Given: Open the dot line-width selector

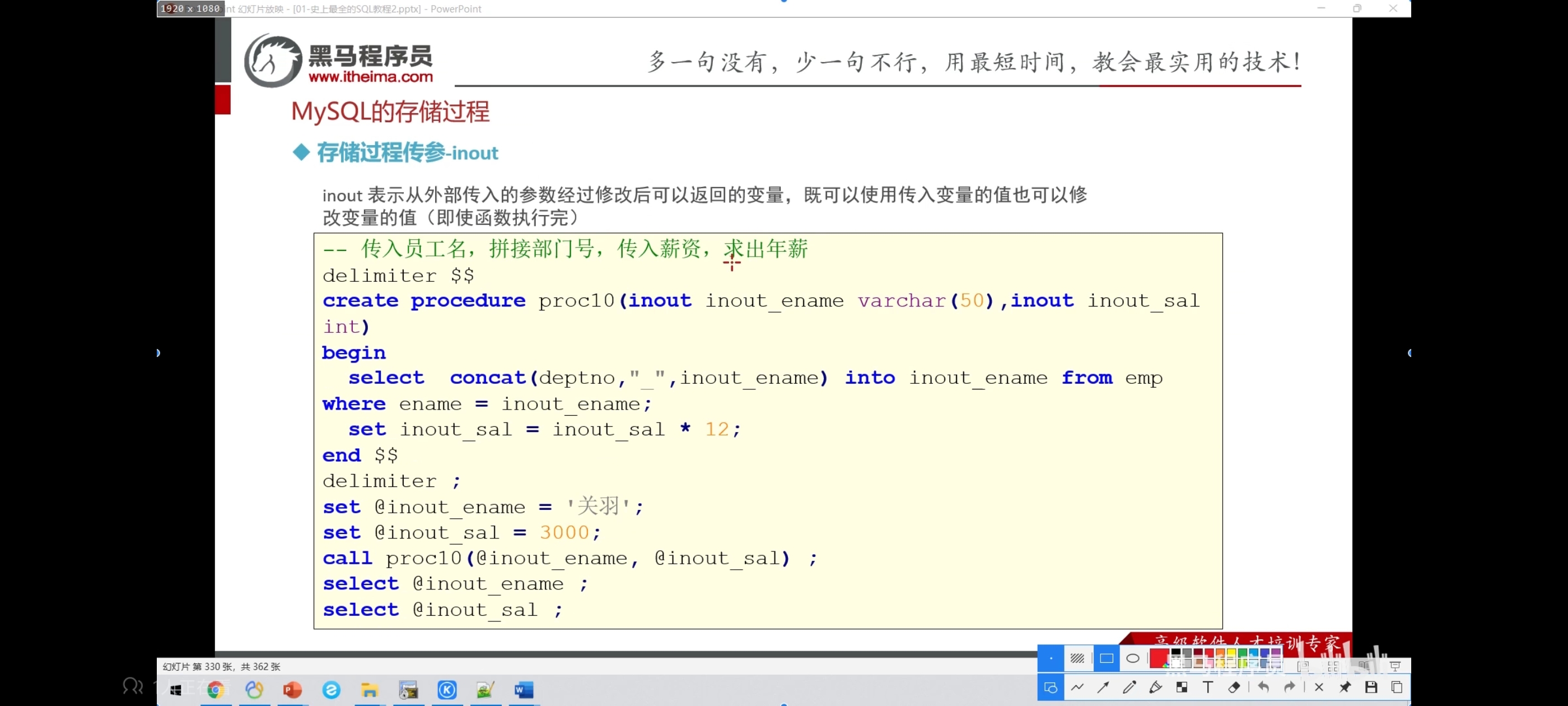Looking at the screenshot, I should 1051,658.
